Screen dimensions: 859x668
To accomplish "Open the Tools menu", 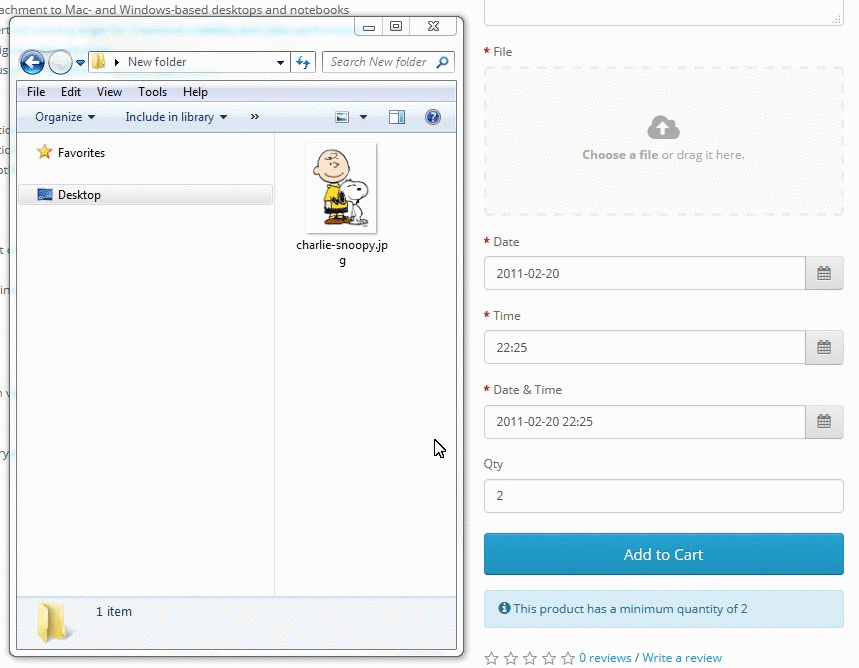I will coord(152,92).
